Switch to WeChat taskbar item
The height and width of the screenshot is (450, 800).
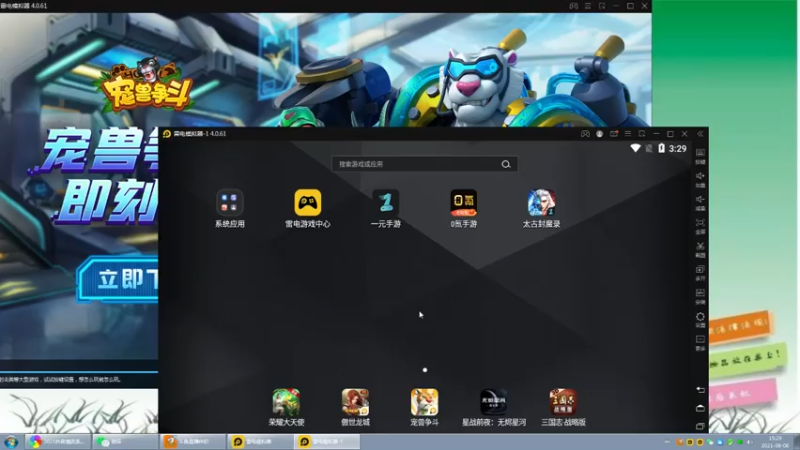pos(126,442)
